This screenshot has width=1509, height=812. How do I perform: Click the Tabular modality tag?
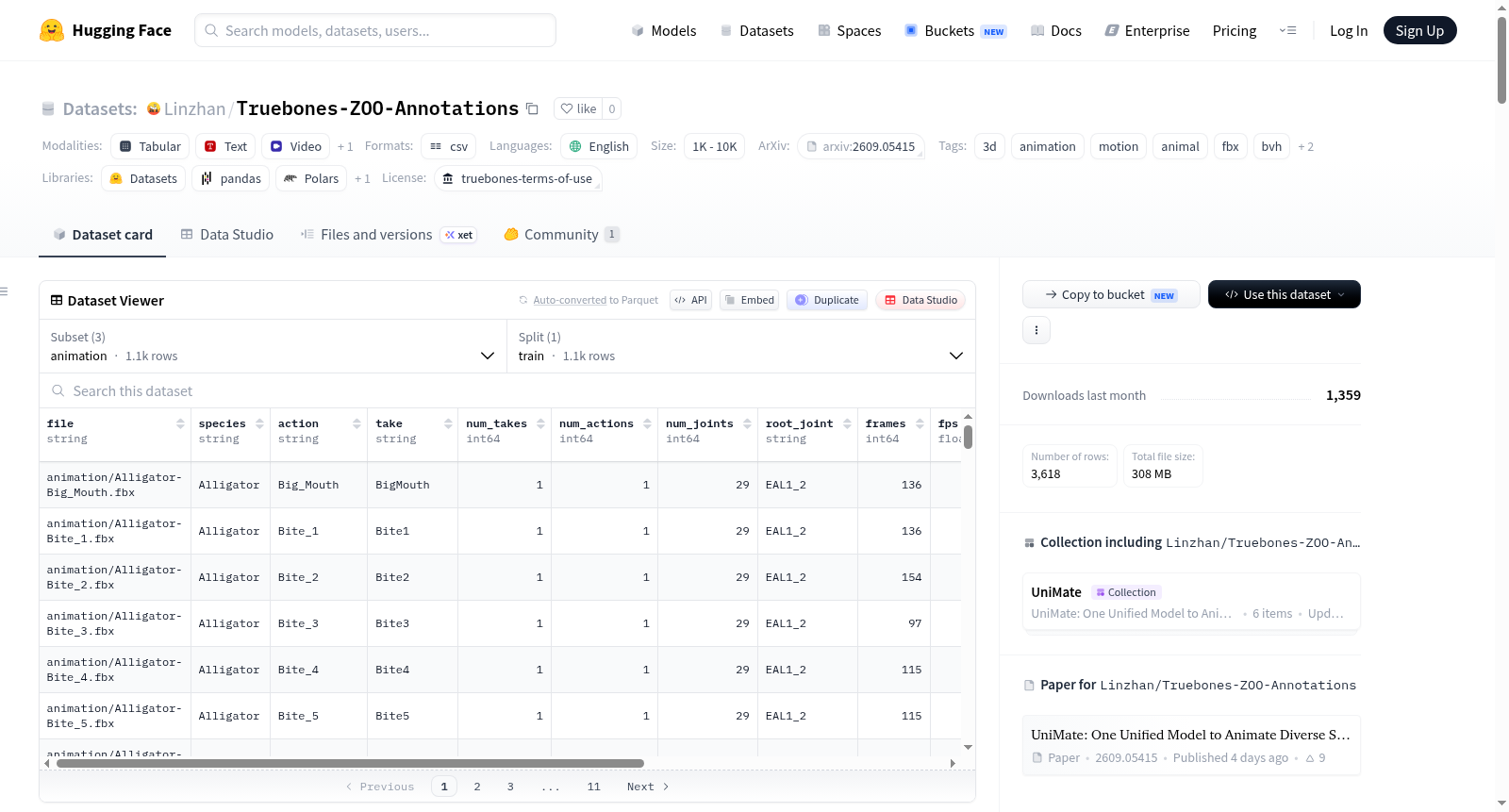(150, 146)
